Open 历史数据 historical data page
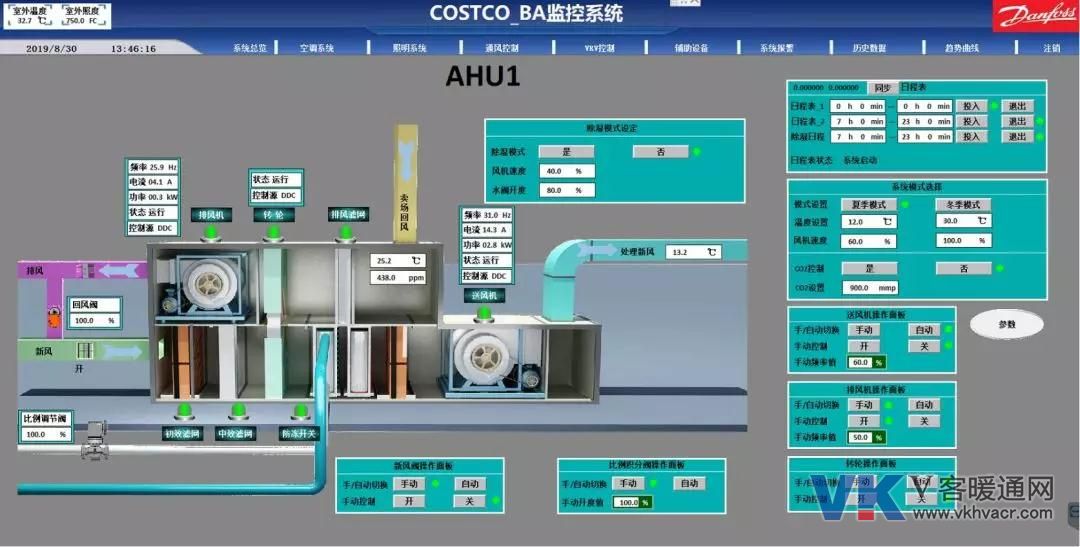 tap(869, 48)
